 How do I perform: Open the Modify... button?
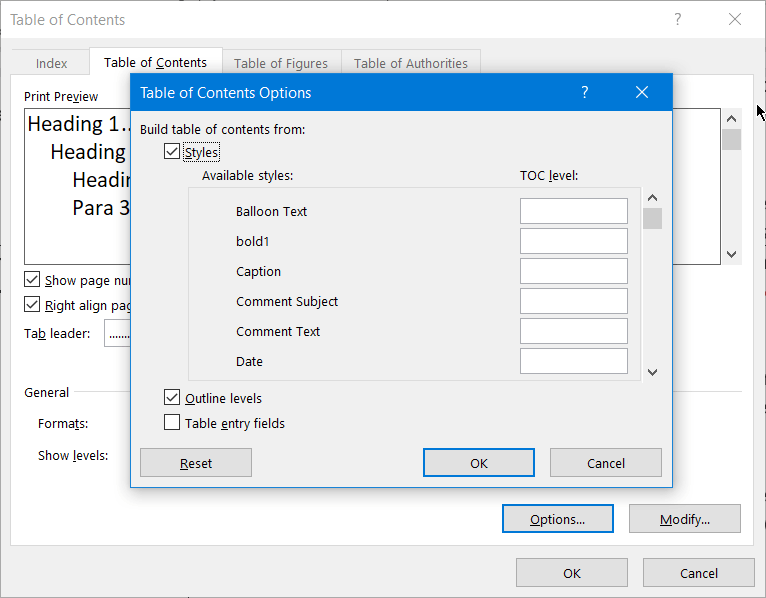pos(685,519)
